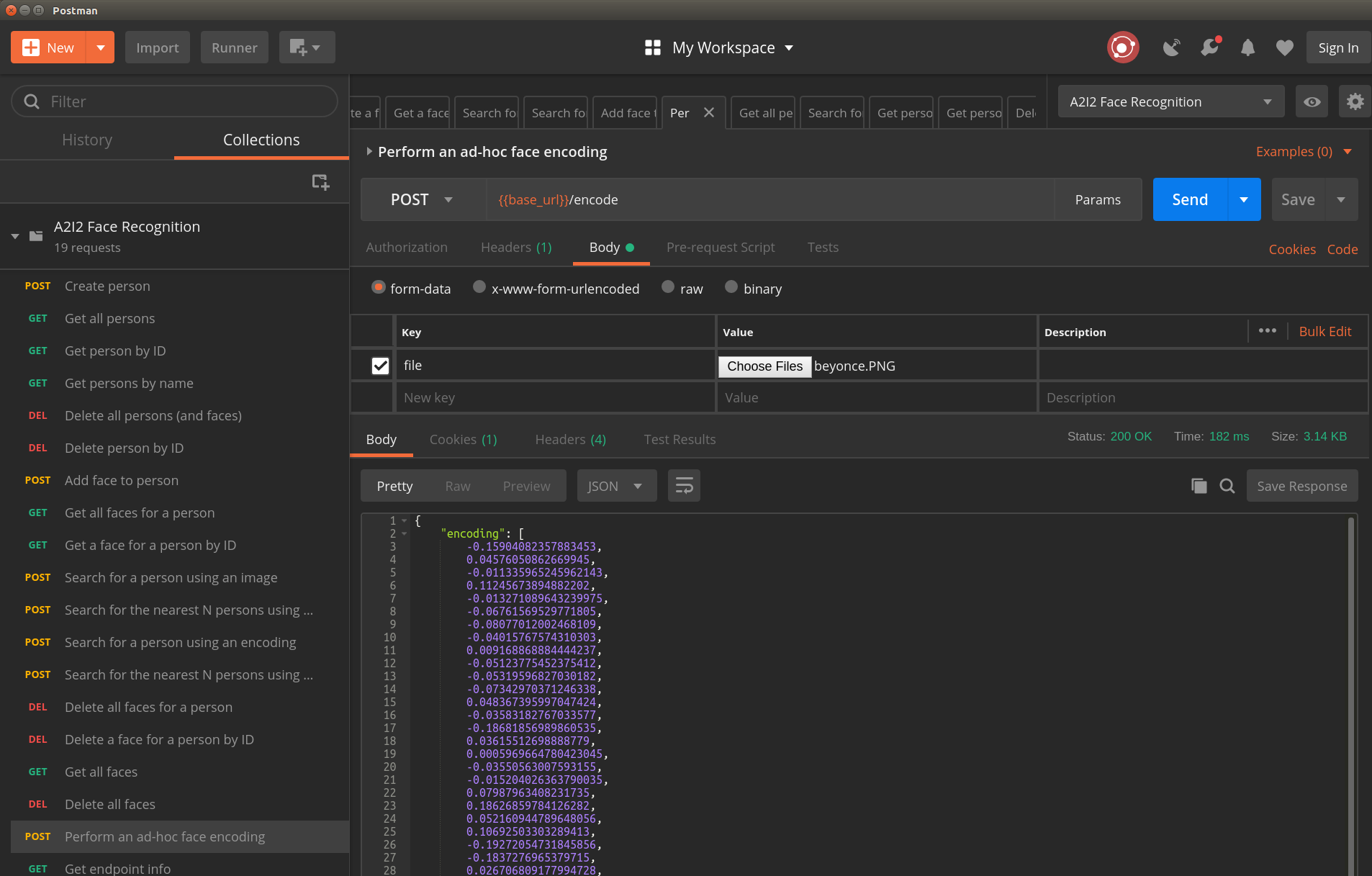The width and height of the screenshot is (1372, 876).
Task: Search within the response body
Action: (1227, 486)
